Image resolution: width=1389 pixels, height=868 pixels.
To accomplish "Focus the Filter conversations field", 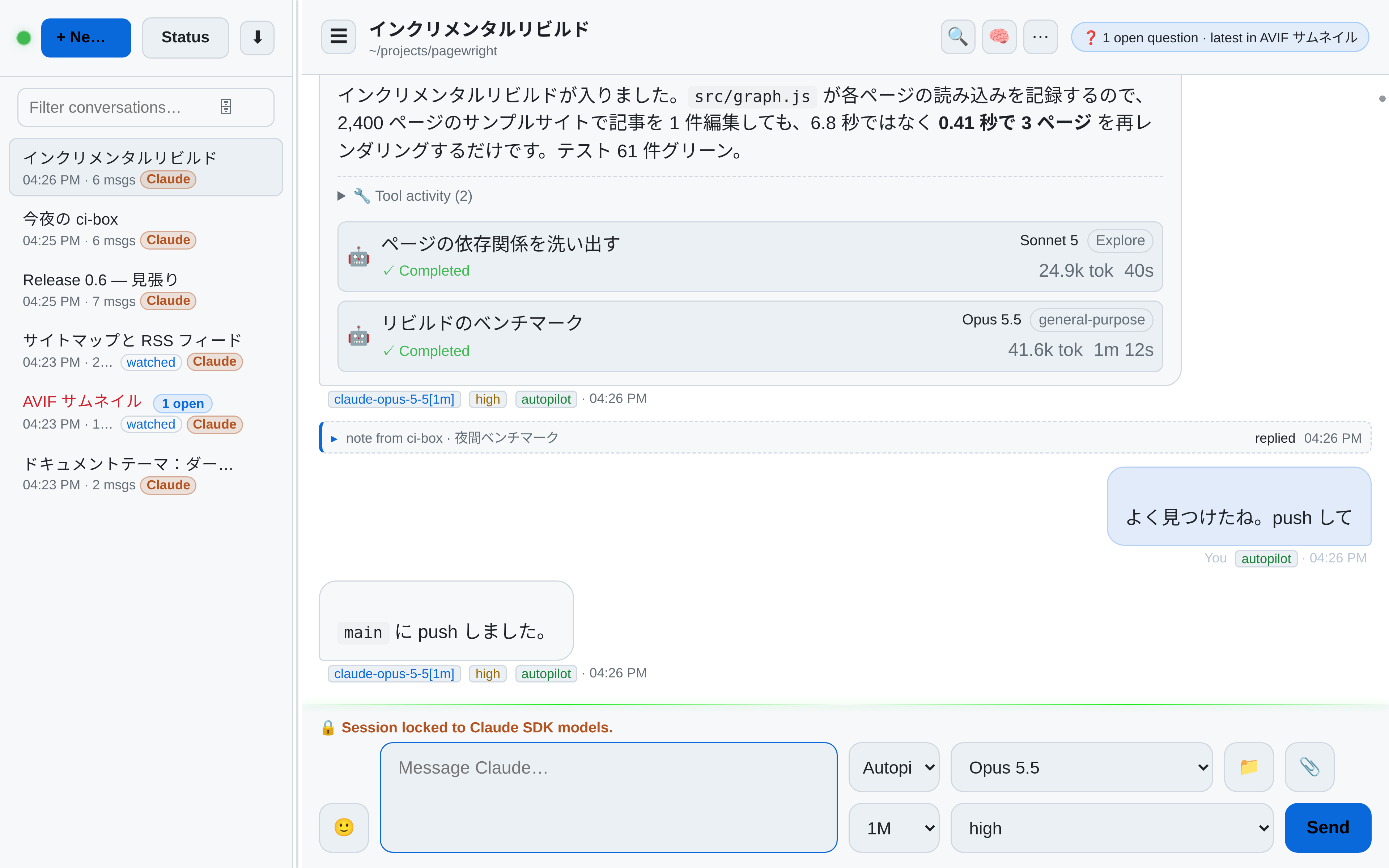I will coord(146,107).
